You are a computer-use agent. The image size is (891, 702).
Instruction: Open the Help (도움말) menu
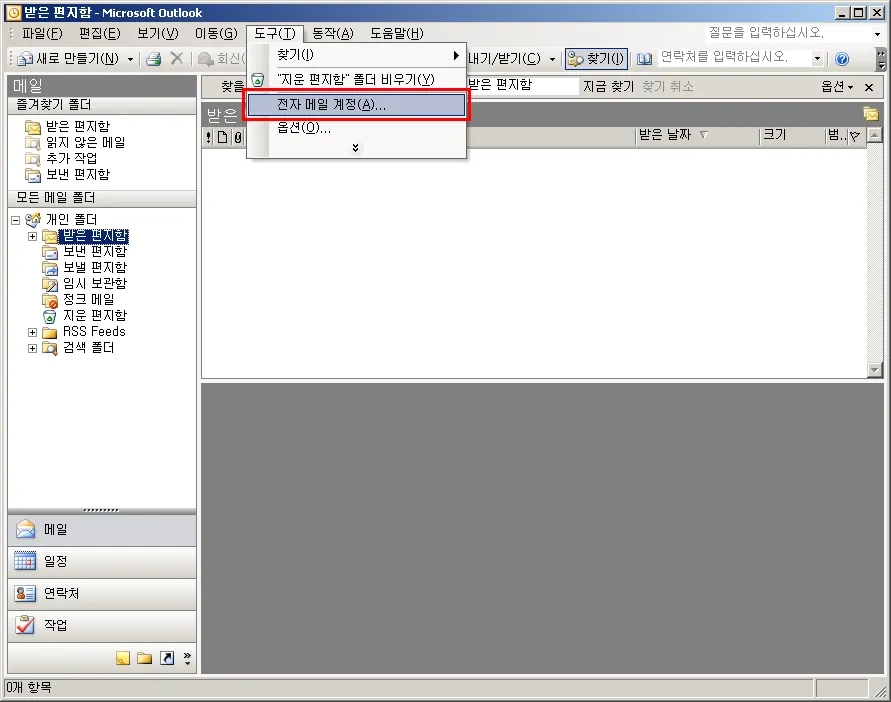[397, 34]
